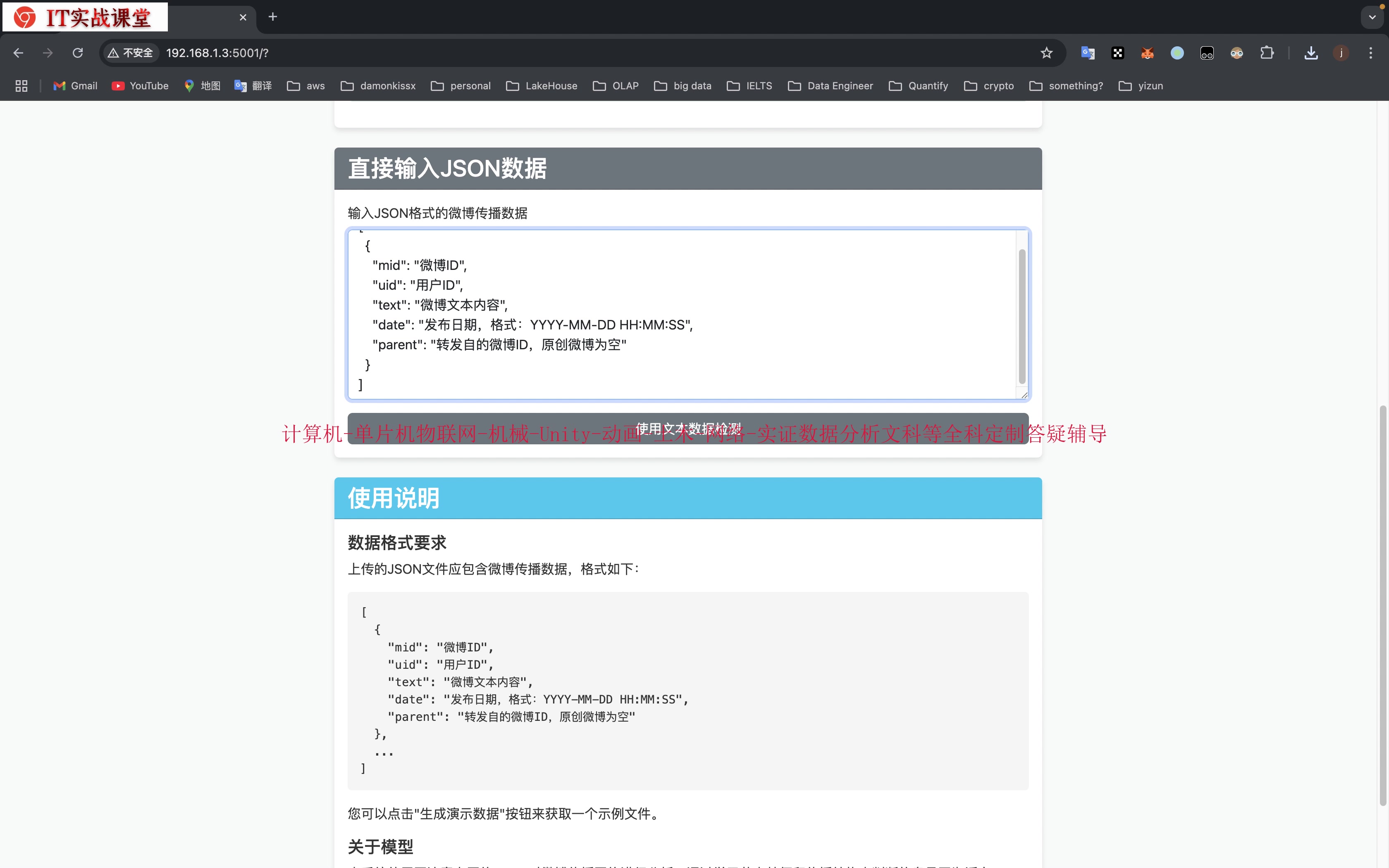
Task: Open the MetaMask fox extension
Action: (x=1147, y=53)
